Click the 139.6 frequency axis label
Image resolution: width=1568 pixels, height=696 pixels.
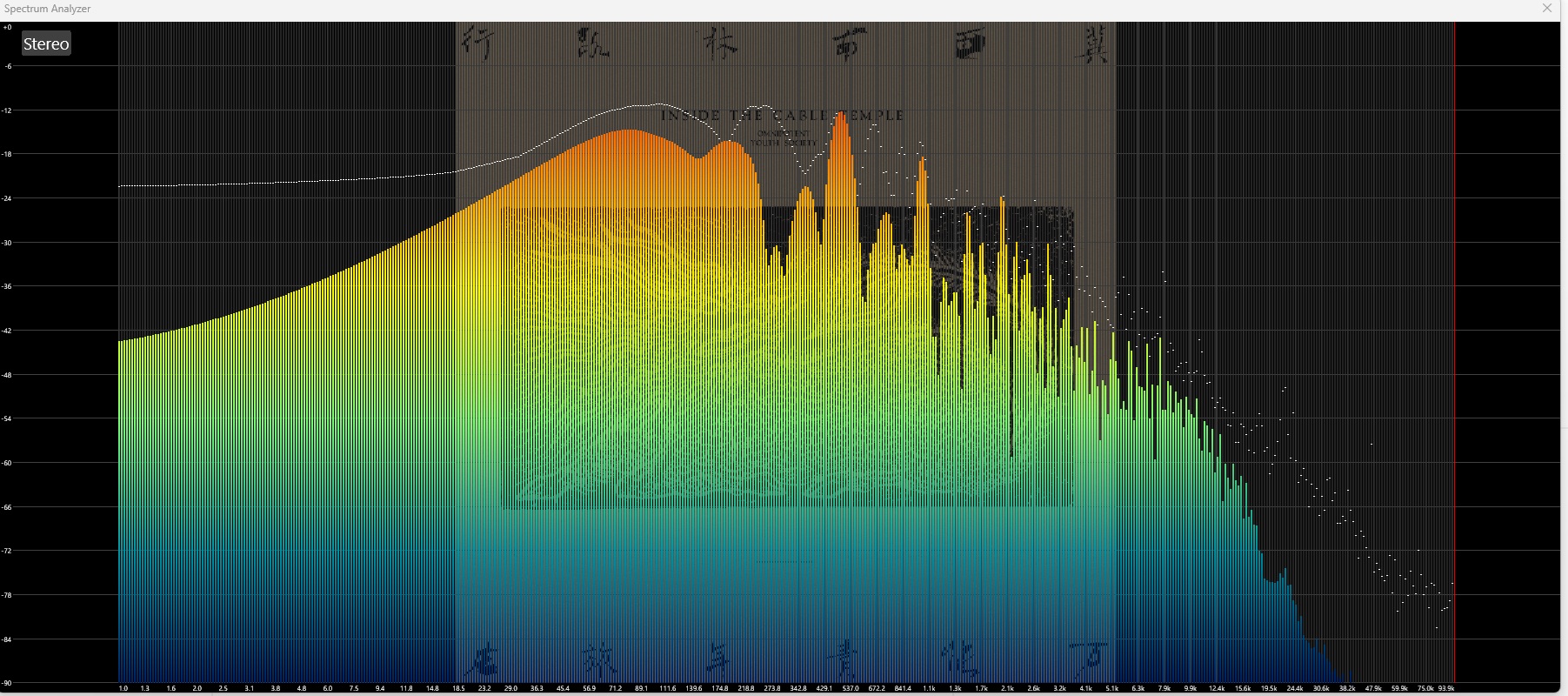[x=693, y=688]
